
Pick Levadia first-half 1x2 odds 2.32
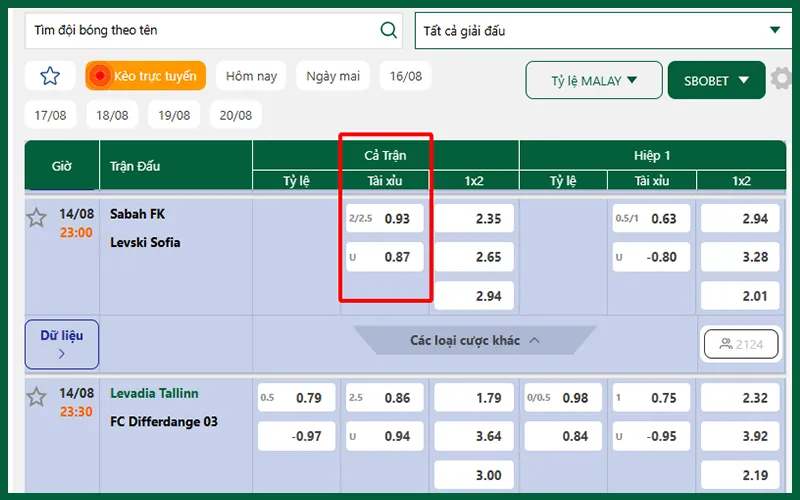click(x=740, y=397)
